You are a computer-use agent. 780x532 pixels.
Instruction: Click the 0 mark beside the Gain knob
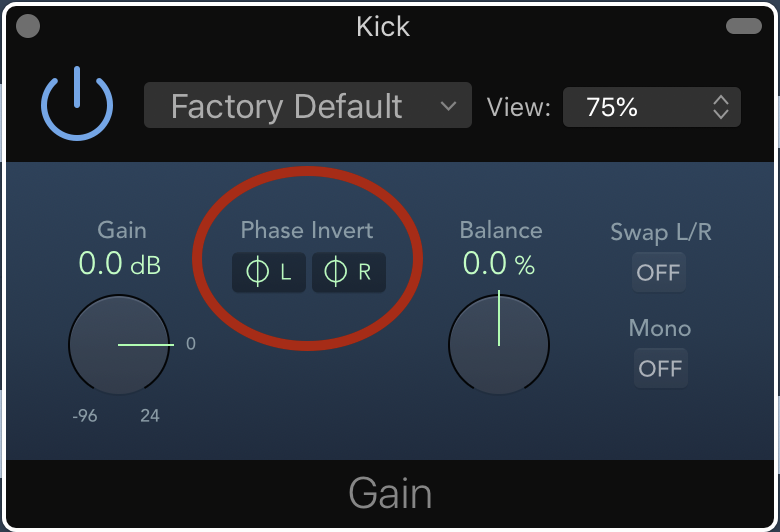point(191,344)
